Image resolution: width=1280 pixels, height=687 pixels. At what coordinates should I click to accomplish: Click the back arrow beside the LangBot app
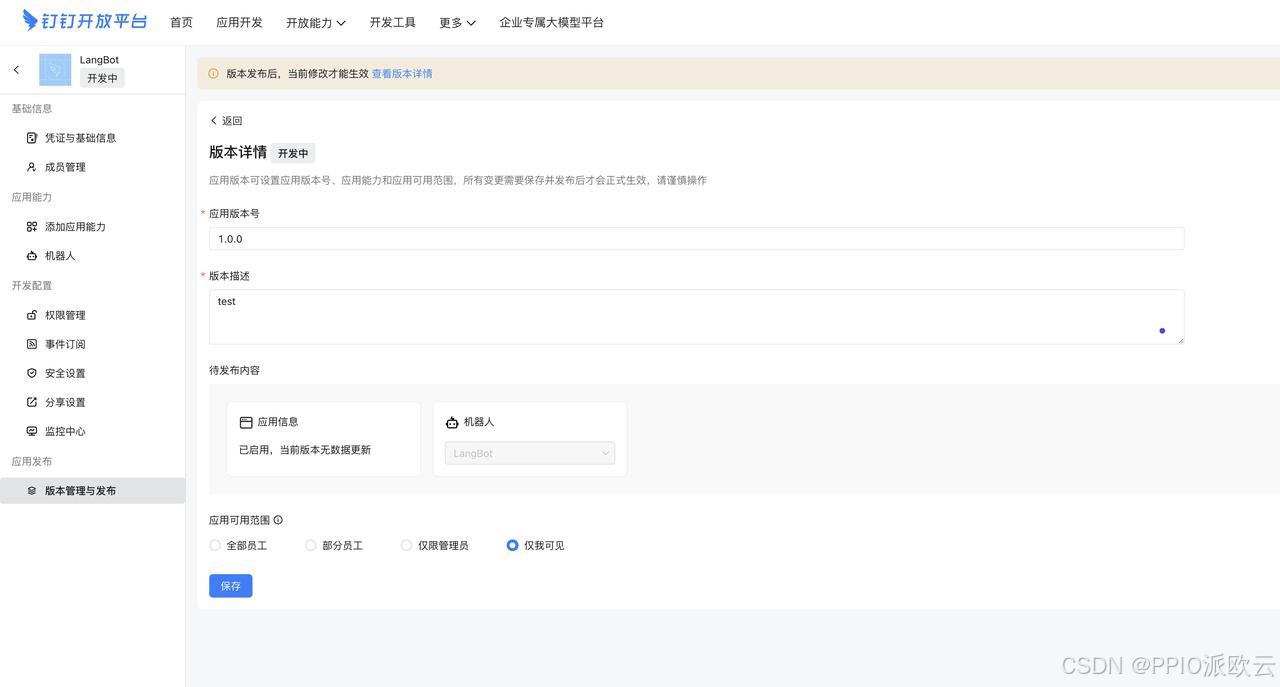[x=16, y=70]
